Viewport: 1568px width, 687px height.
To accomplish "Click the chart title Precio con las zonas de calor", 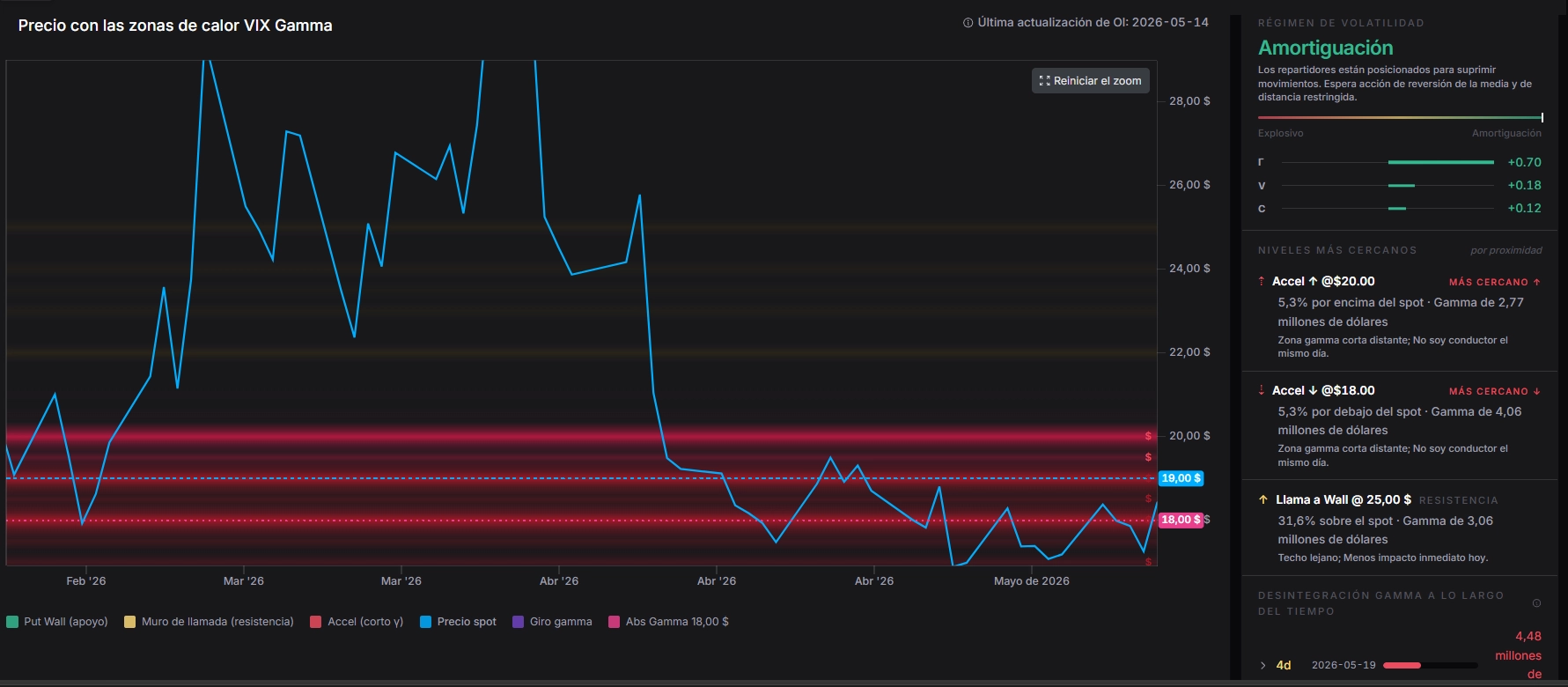I will [x=175, y=26].
